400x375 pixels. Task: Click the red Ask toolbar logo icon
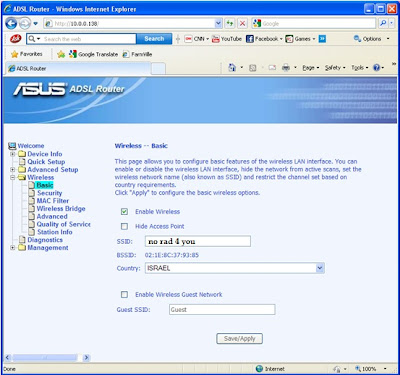pos(15,39)
